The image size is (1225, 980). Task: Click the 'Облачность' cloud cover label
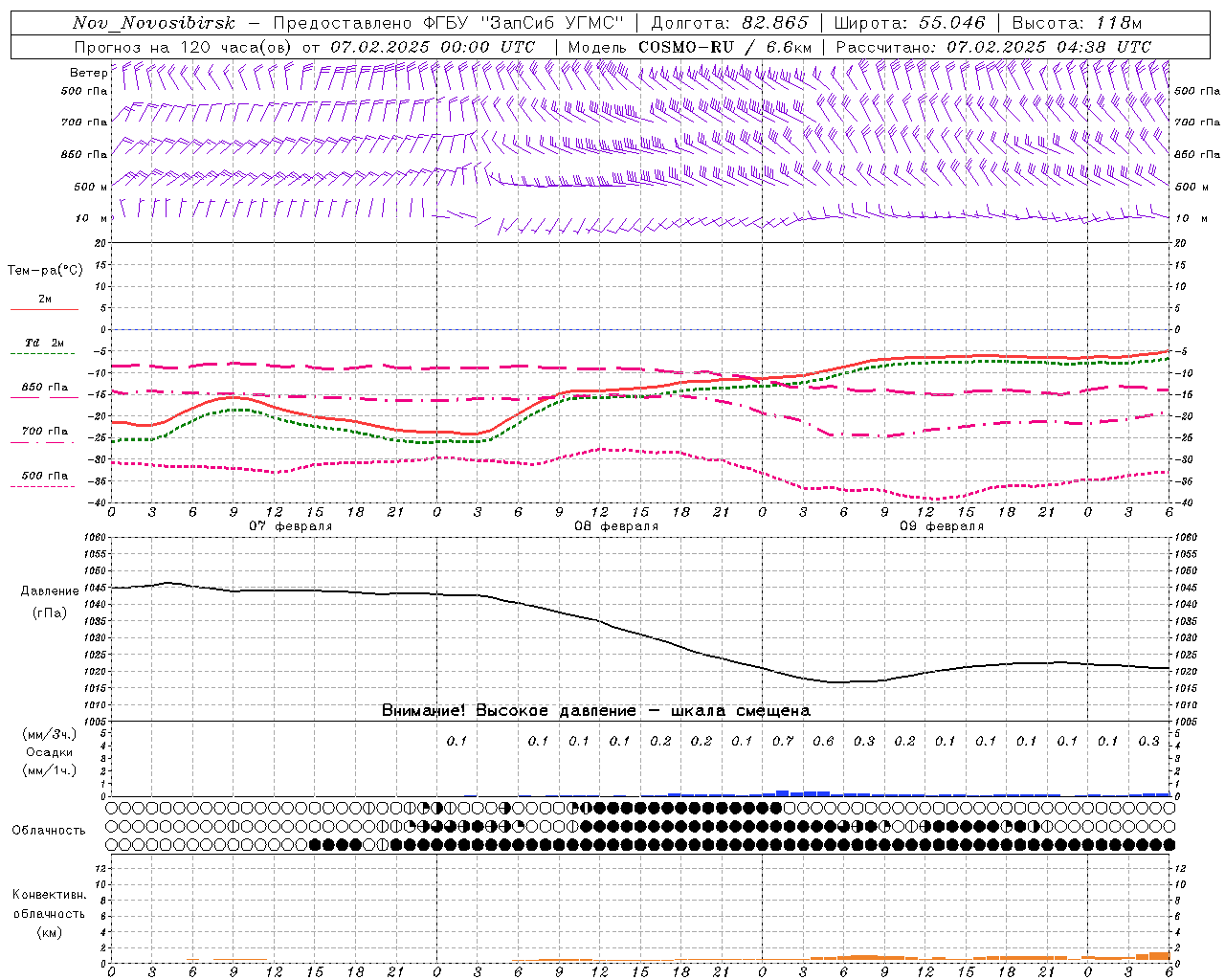tap(49, 830)
